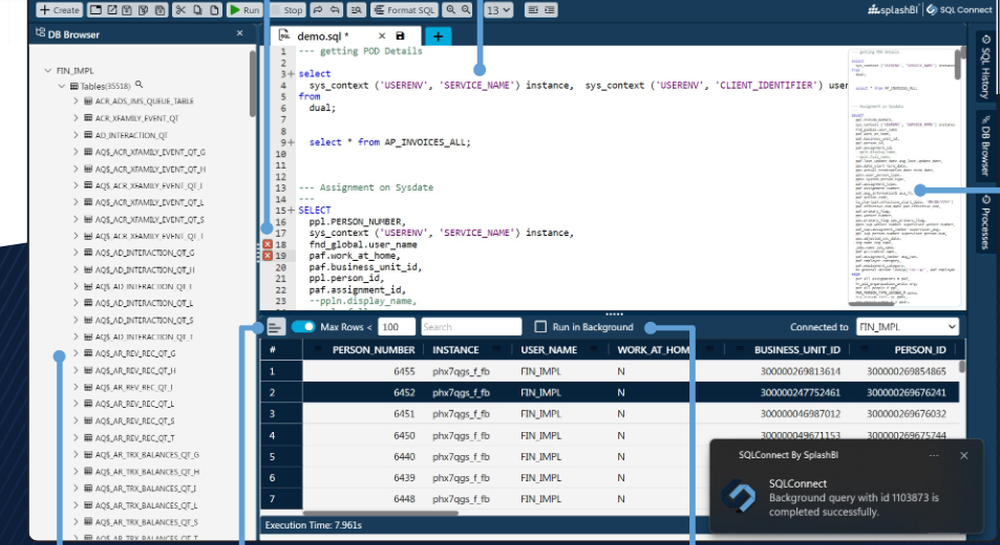The width and height of the screenshot is (1000, 545).
Task: Click the BUSINESS_UNIT_ID column header
Action: 797,349
